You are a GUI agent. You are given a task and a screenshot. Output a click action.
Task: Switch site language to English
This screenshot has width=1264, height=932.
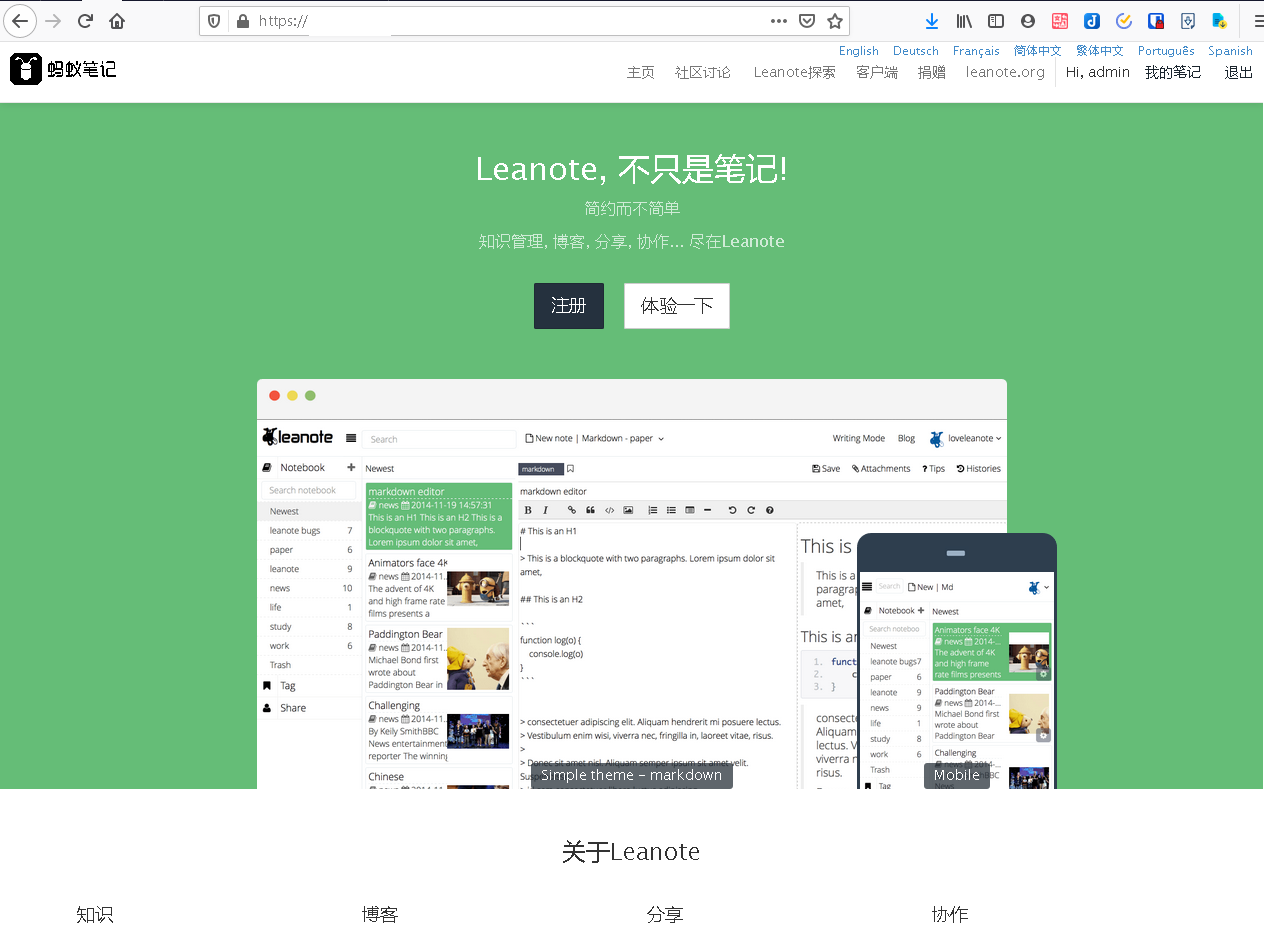[859, 51]
